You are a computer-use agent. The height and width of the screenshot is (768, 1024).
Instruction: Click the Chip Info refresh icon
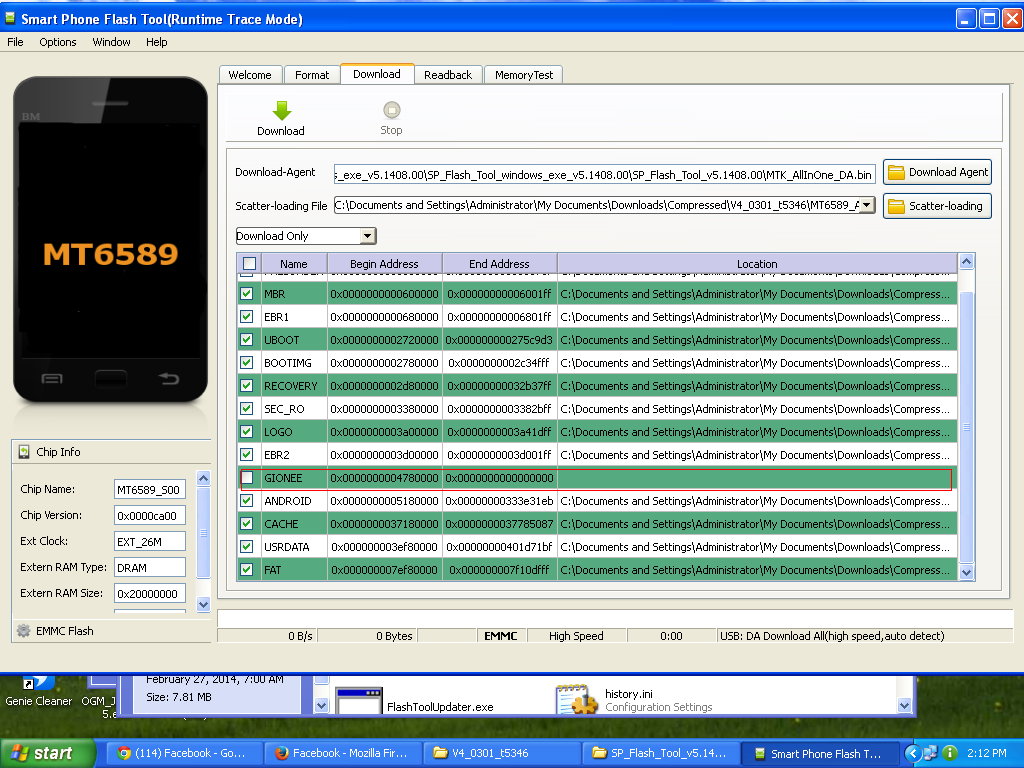[x=24, y=452]
